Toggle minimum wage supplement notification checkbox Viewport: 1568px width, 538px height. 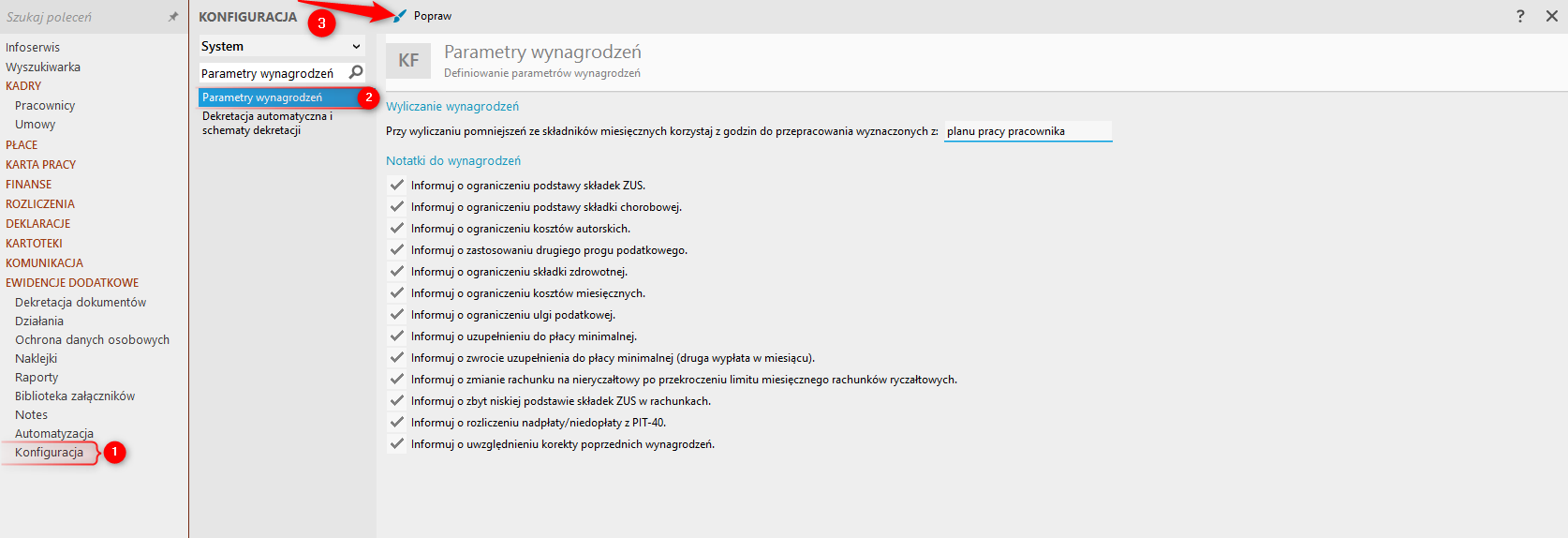397,336
